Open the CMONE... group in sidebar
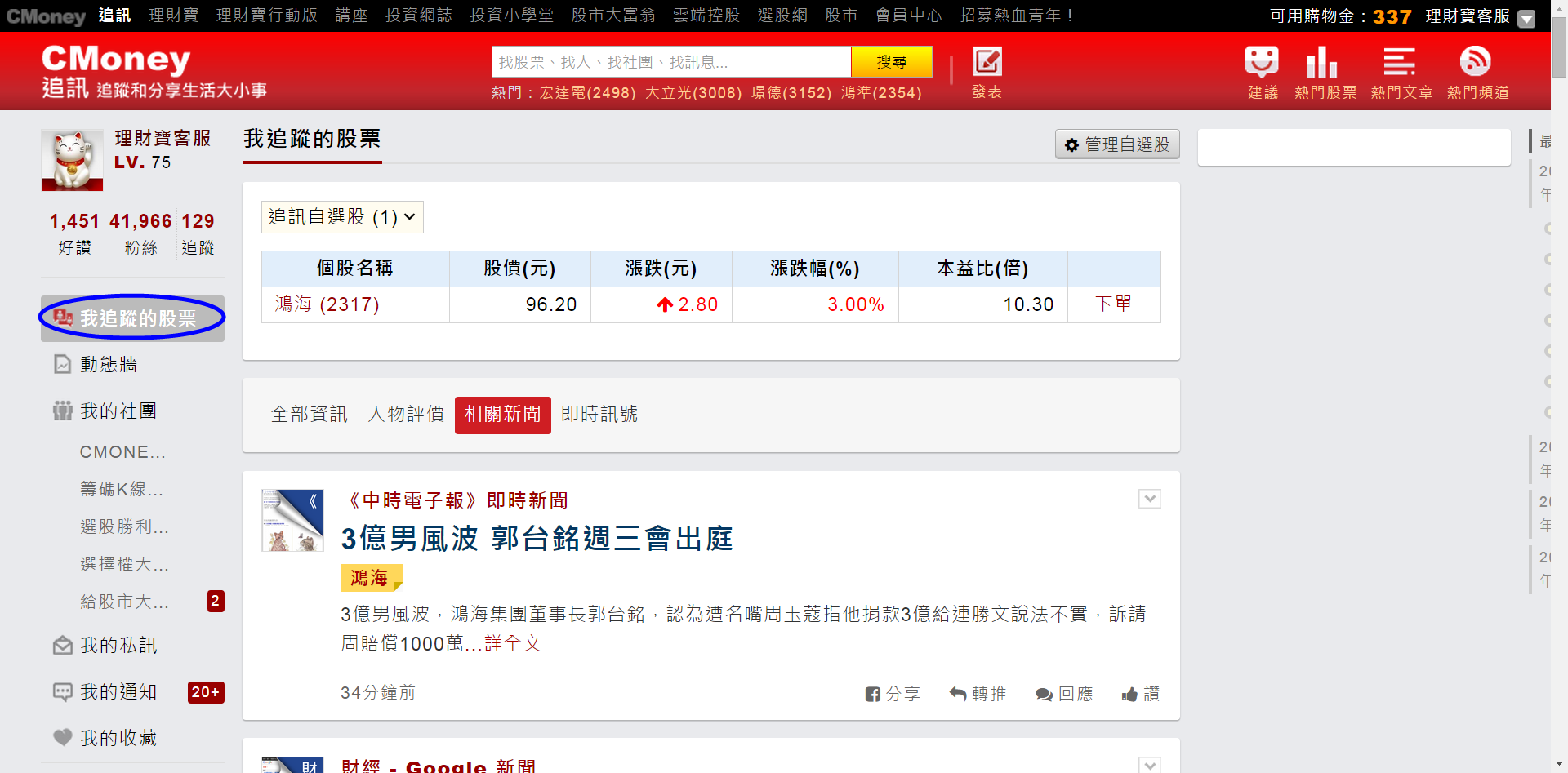Screen dimensions: 1568x773 pos(122,452)
